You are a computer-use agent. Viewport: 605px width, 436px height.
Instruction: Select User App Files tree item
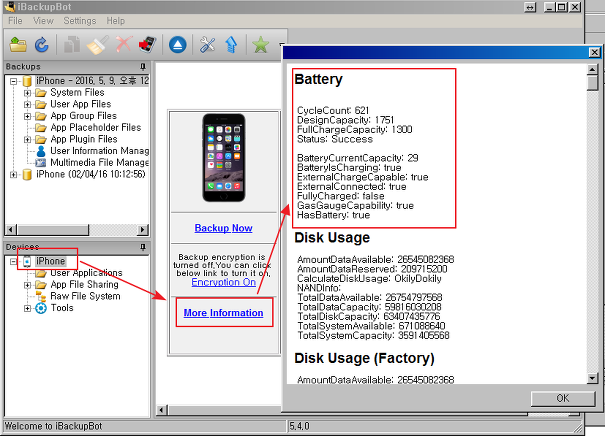click(x=81, y=104)
